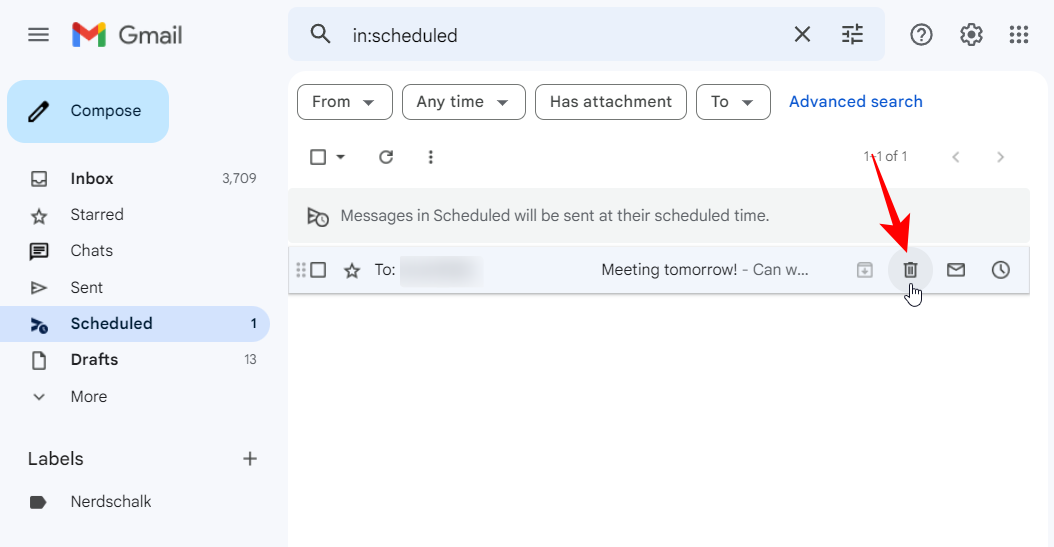Open the From filter dropdown

click(344, 102)
